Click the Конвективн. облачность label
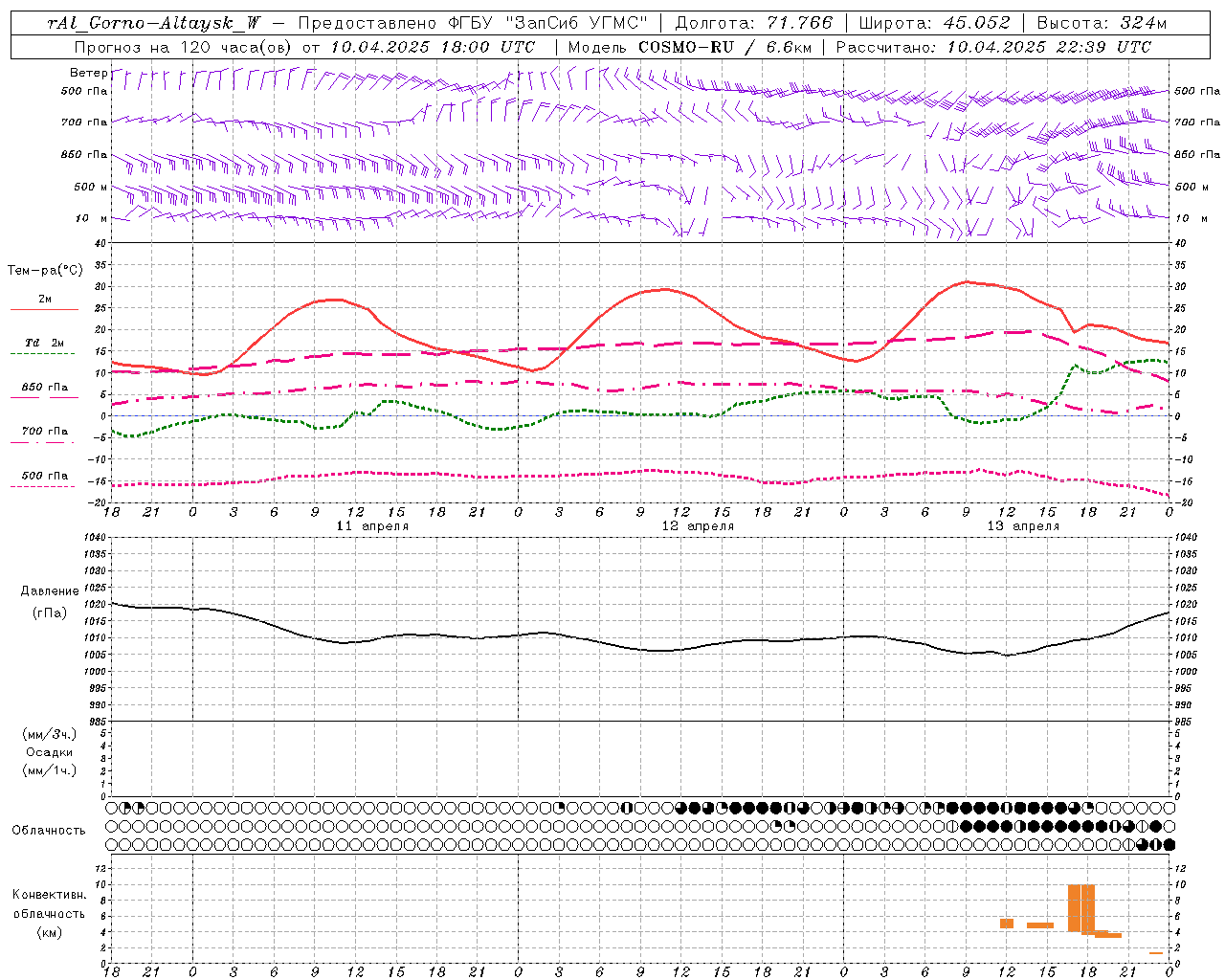This screenshot has height=980, width=1225. tap(49, 904)
